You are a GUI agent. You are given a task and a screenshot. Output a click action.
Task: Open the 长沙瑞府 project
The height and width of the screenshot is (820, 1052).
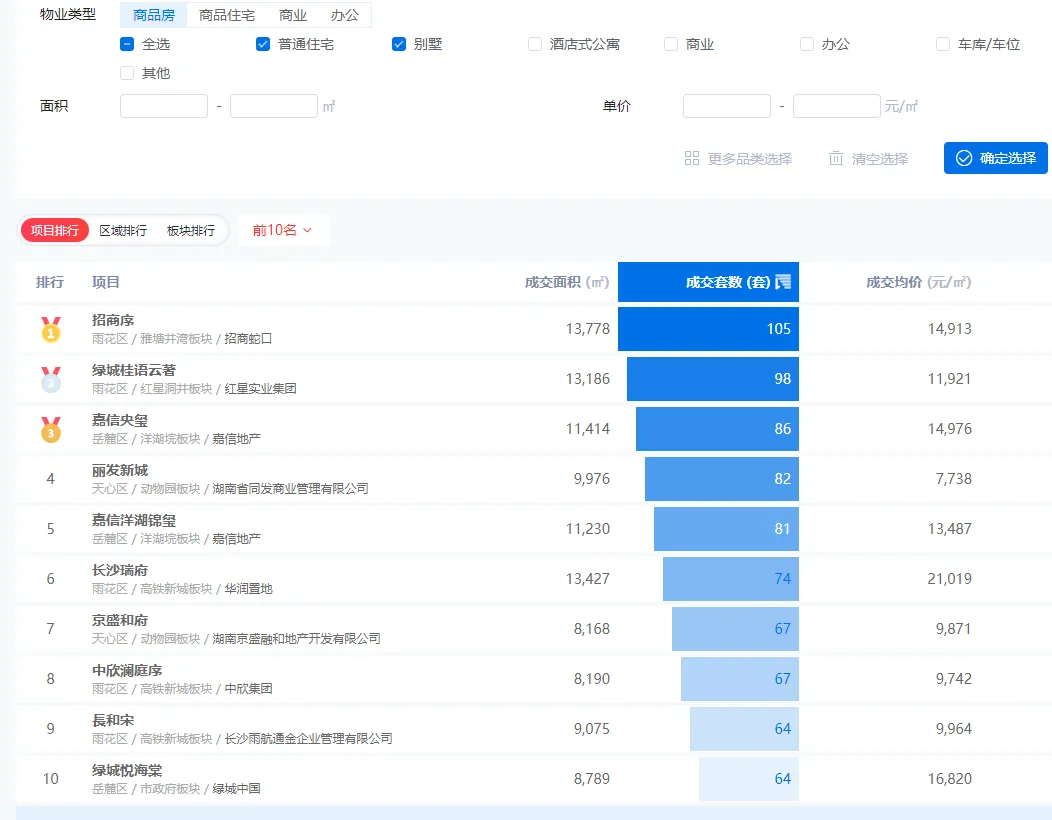(x=119, y=570)
